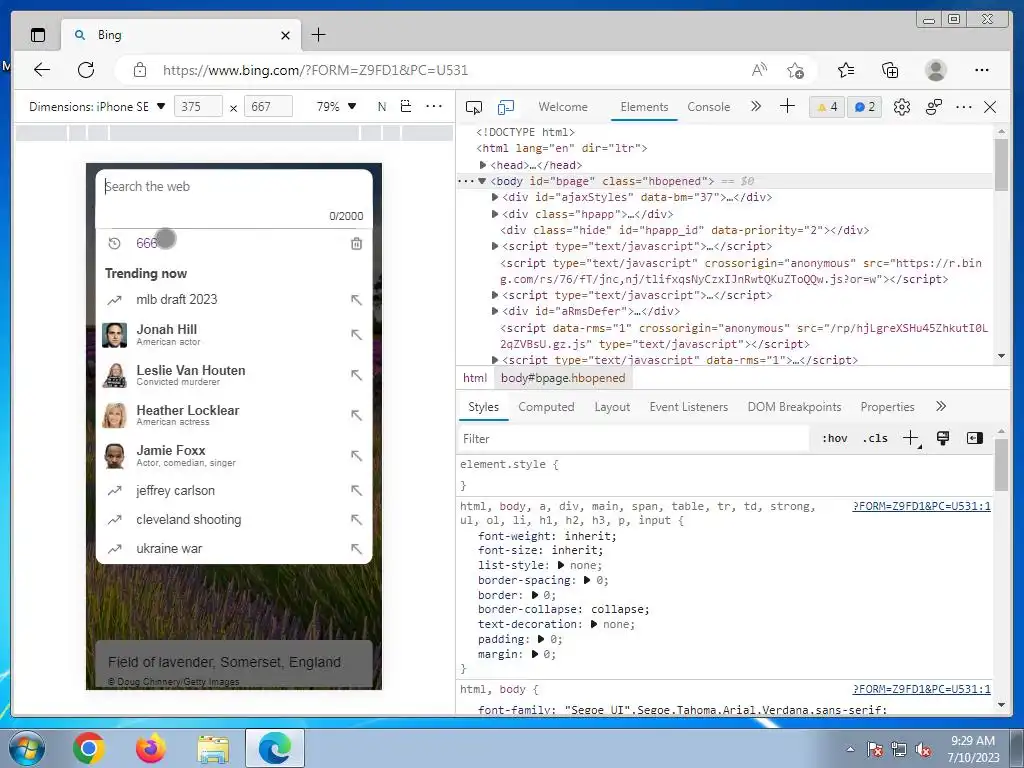The image size is (1024, 768).
Task: Fill search with mlb draft 2023 arrow
Action: 356,300
